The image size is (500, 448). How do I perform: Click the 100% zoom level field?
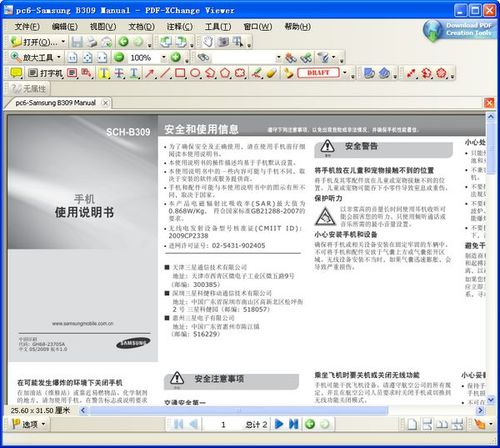tap(143, 58)
